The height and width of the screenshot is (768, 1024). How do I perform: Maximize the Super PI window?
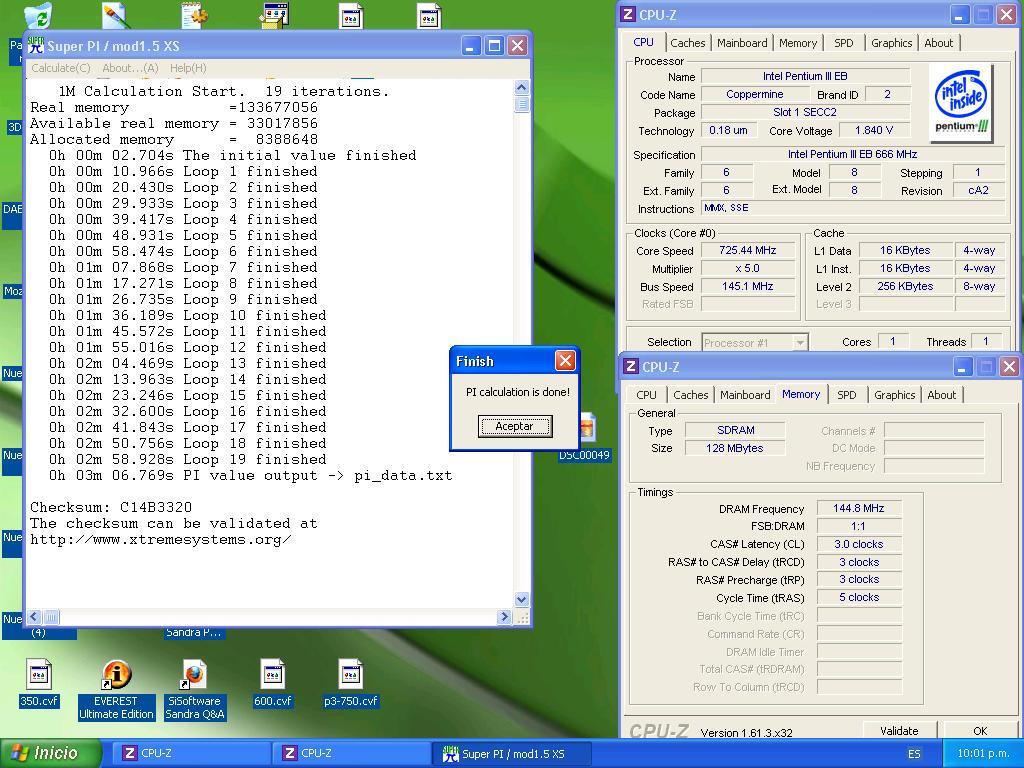point(494,46)
